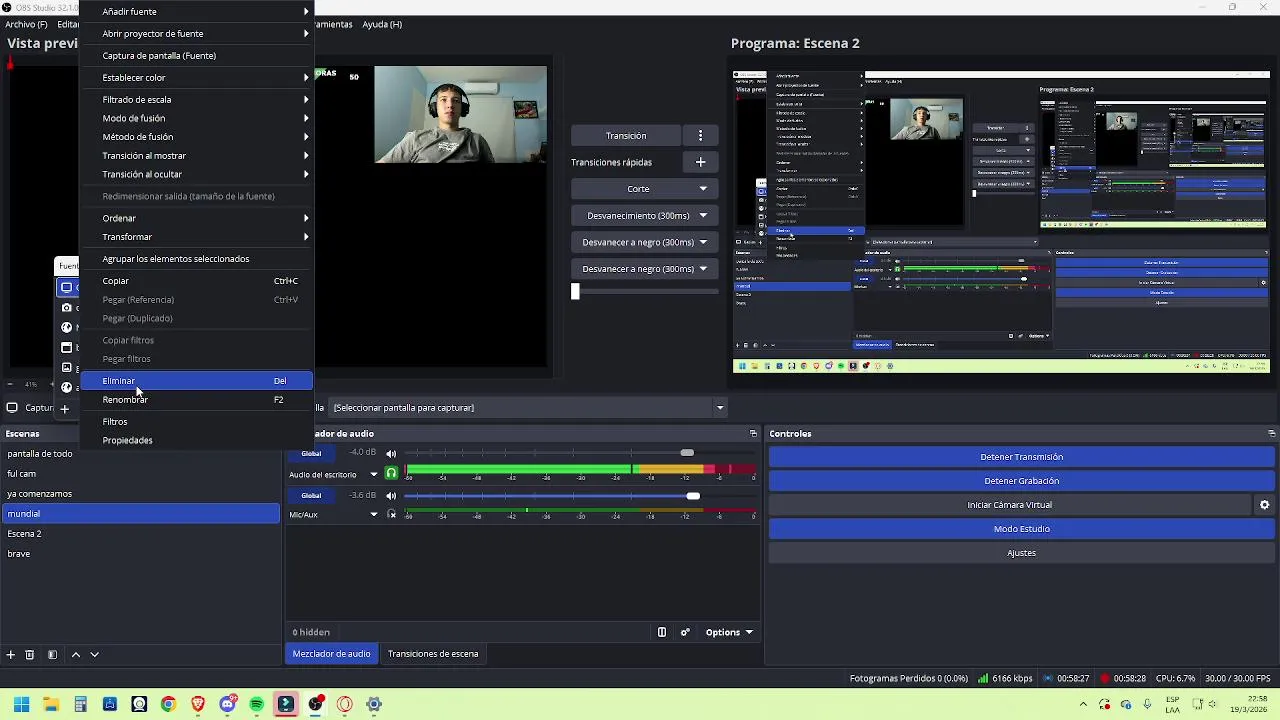Open Ajustes button
Image resolution: width=1280 pixels, height=720 pixels.
pos(1021,553)
